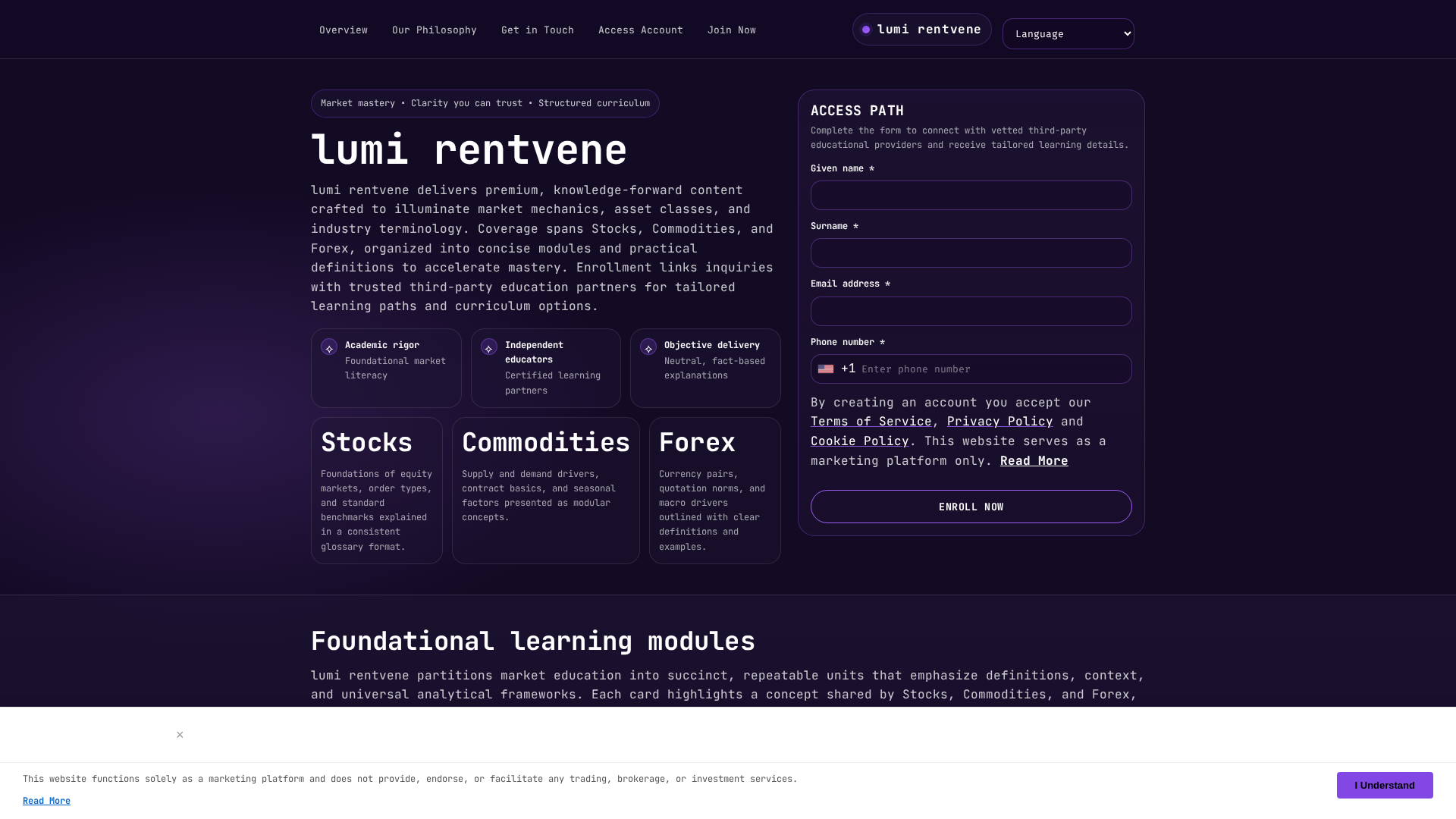Click the Forex card heading
The width and height of the screenshot is (1456, 819).
click(x=697, y=443)
